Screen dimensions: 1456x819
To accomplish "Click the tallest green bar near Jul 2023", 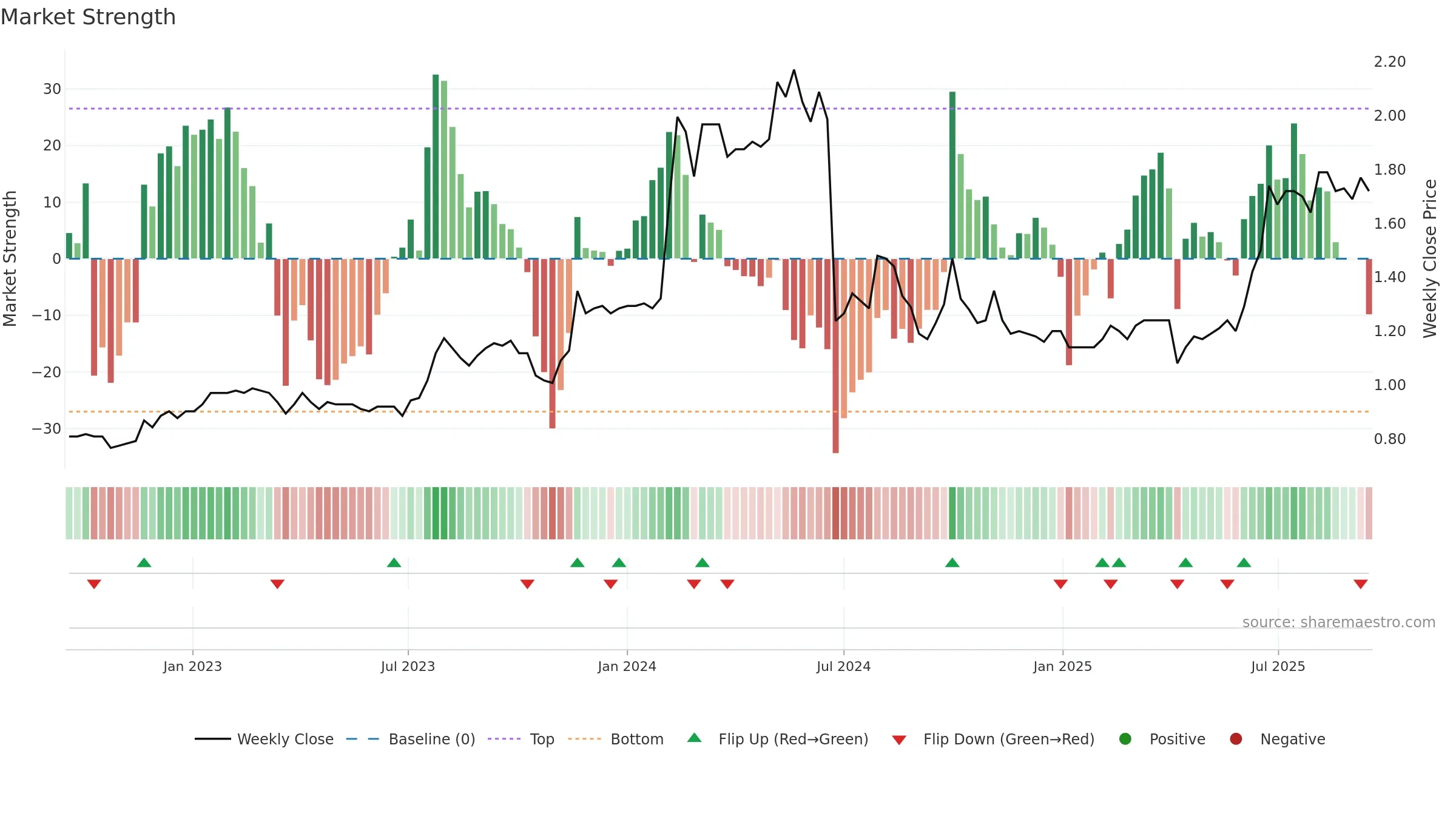I will 436,166.
